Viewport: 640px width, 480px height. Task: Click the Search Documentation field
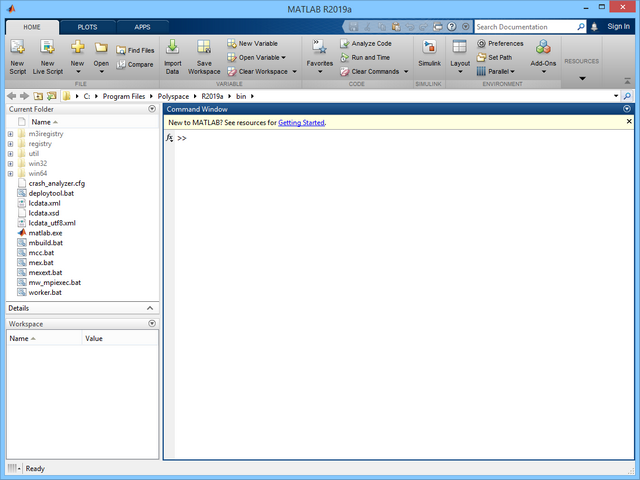526,27
